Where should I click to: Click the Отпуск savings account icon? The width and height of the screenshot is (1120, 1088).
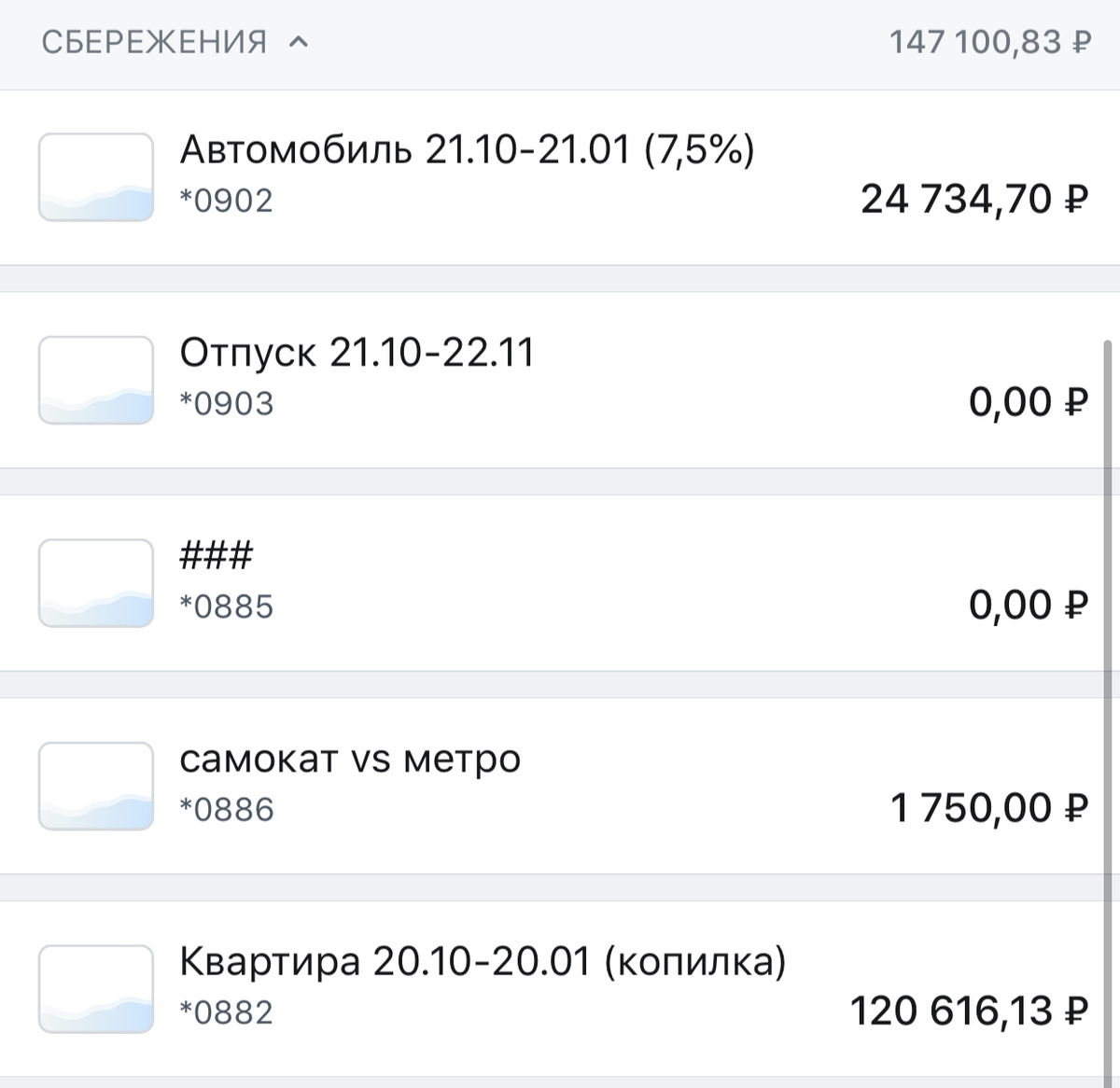(x=96, y=380)
